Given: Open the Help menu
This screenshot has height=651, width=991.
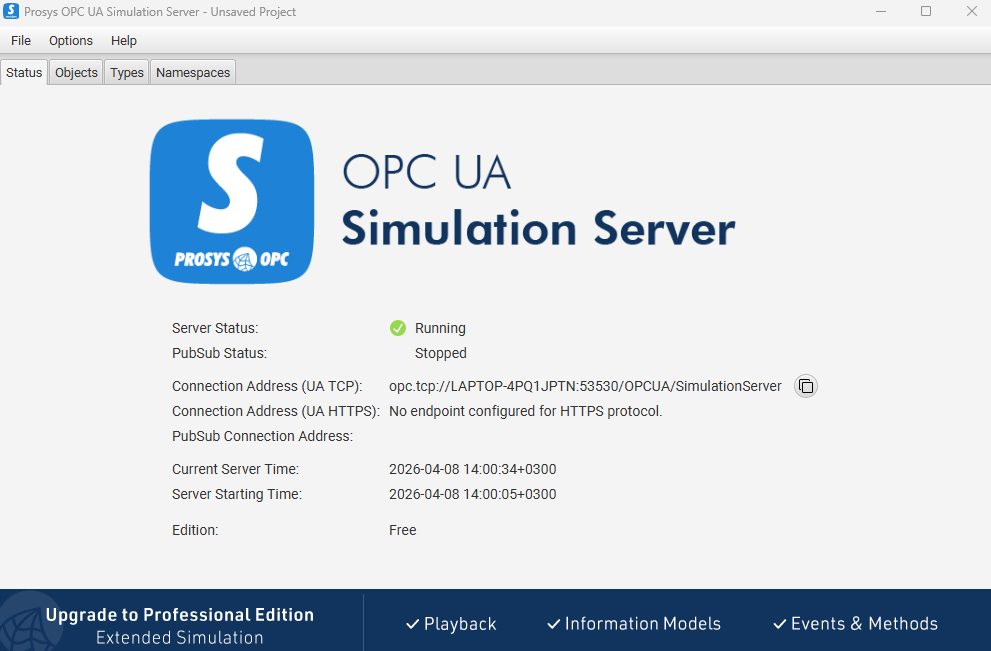Looking at the screenshot, I should coord(124,40).
